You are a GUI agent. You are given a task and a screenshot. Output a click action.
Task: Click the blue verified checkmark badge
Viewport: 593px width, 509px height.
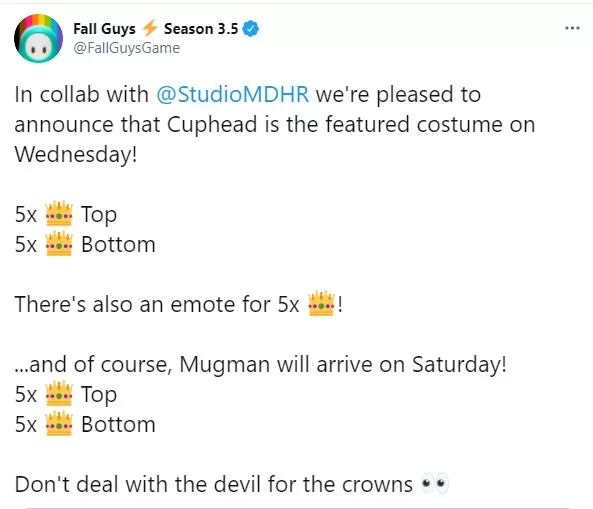click(x=250, y=29)
